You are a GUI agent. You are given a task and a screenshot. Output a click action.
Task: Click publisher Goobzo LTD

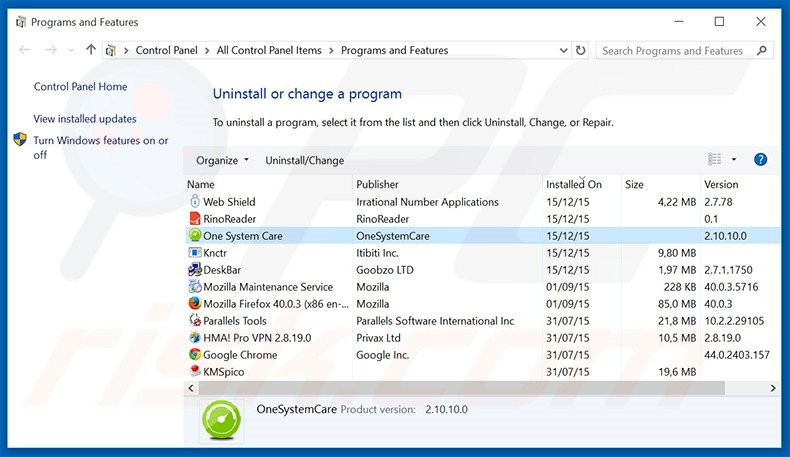coord(385,270)
